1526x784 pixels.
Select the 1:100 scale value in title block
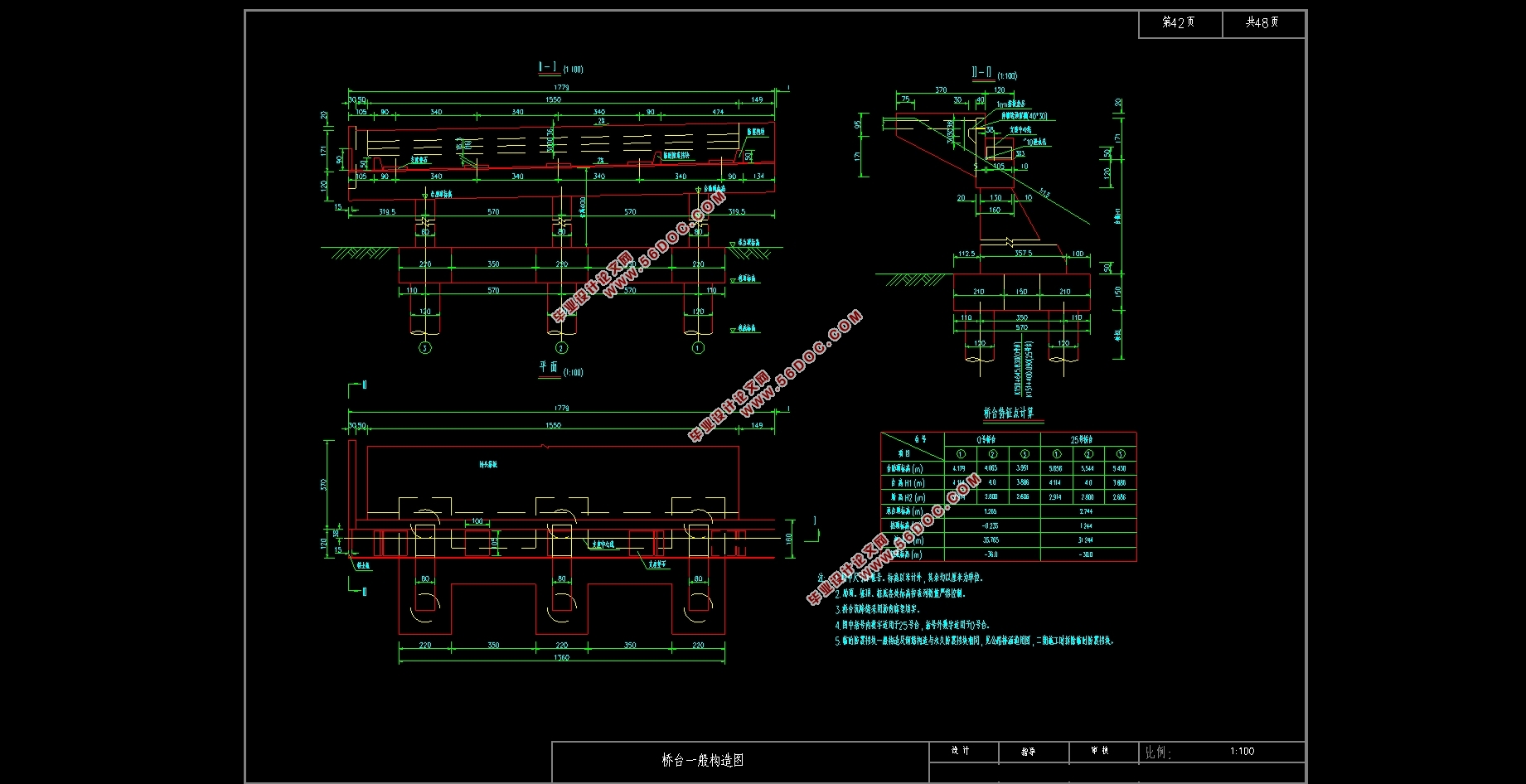[x=1243, y=752]
